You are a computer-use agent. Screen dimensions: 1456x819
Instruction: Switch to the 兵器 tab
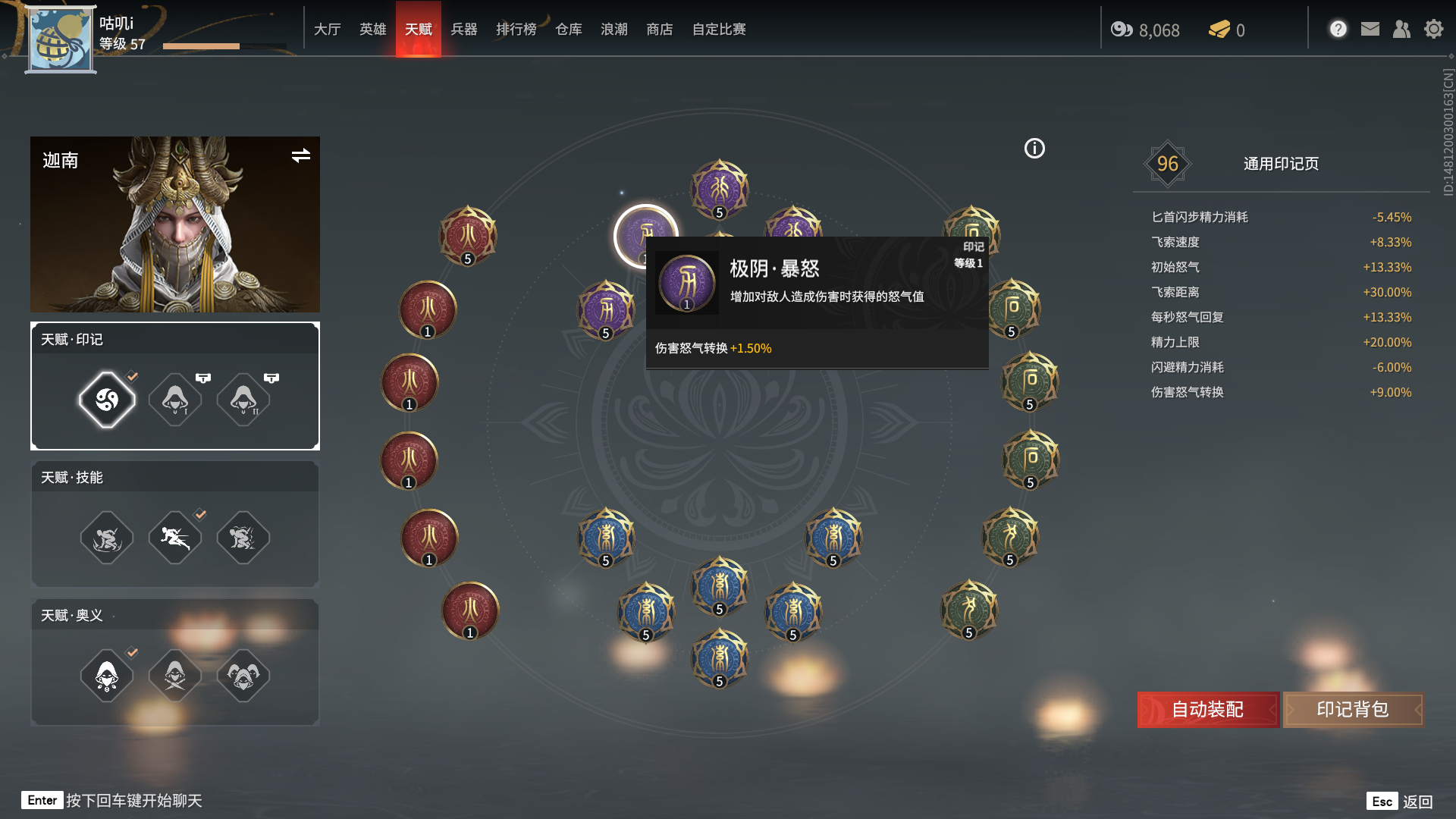click(464, 29)
